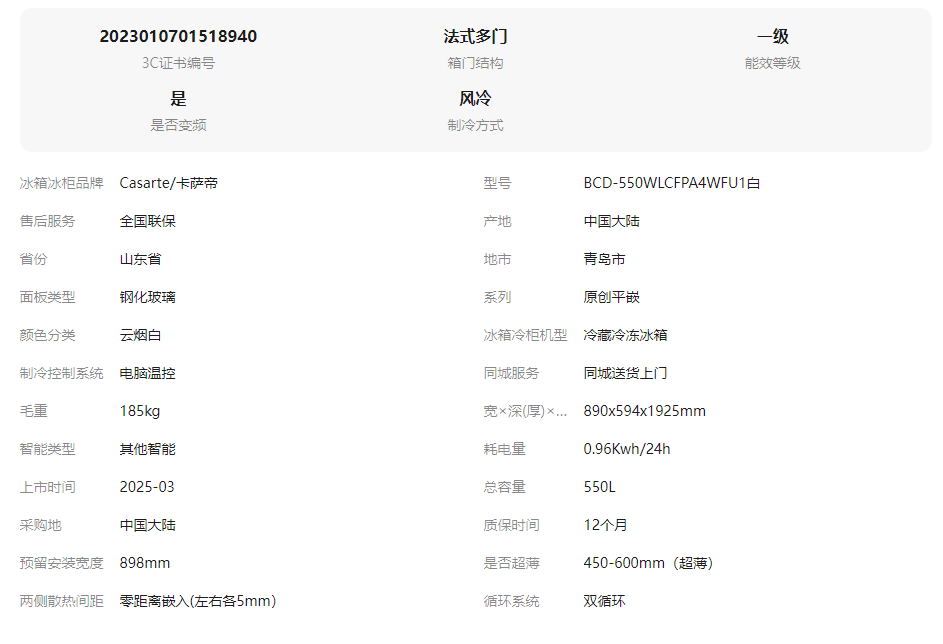Click the 0.96Kwh/24h power consumption value

point(627,449)
